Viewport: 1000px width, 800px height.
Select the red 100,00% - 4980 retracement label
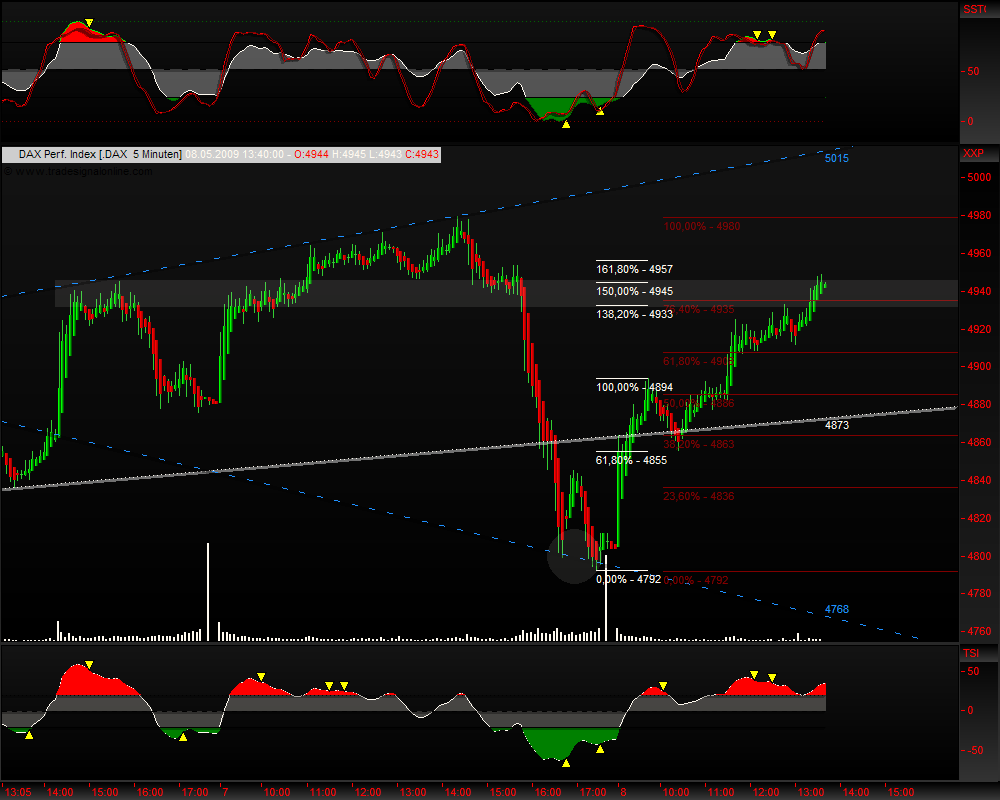pyautogui.click(x=702, y=226)
